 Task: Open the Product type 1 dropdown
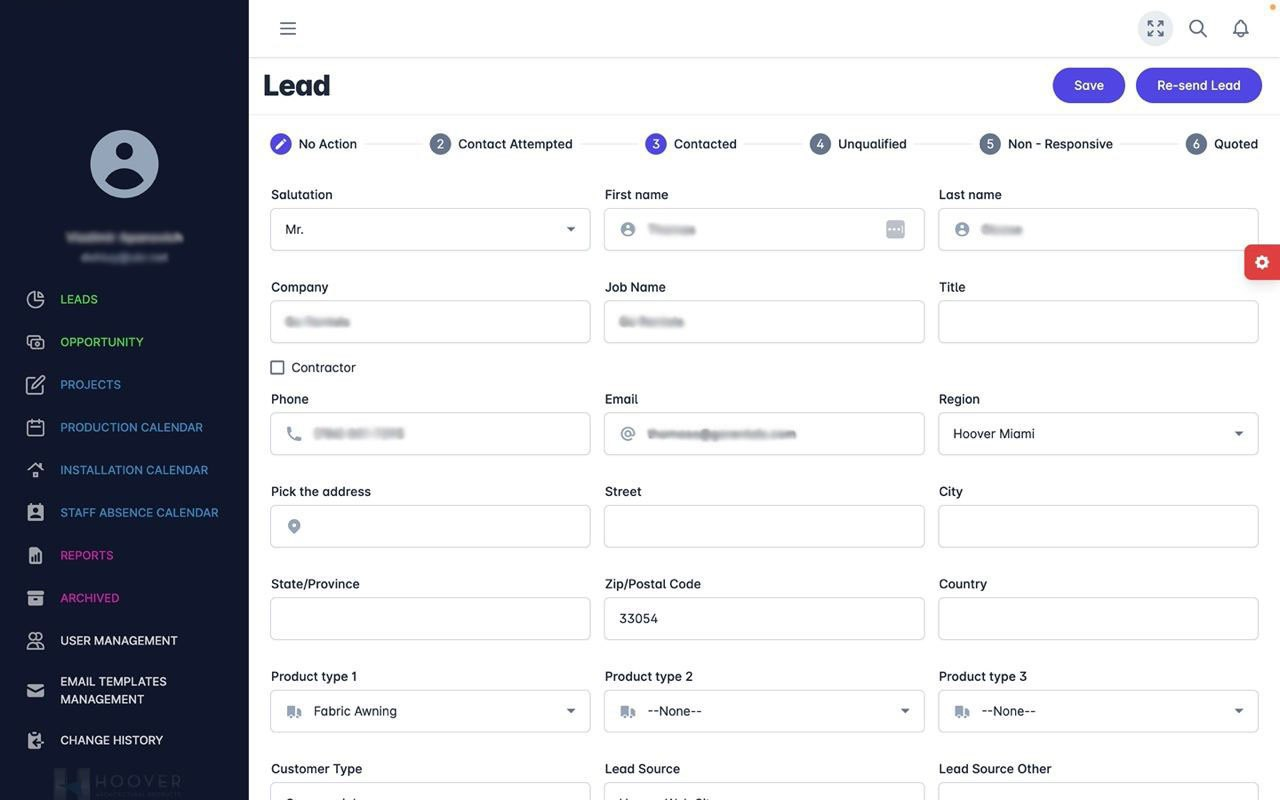(x=430, y=711)
